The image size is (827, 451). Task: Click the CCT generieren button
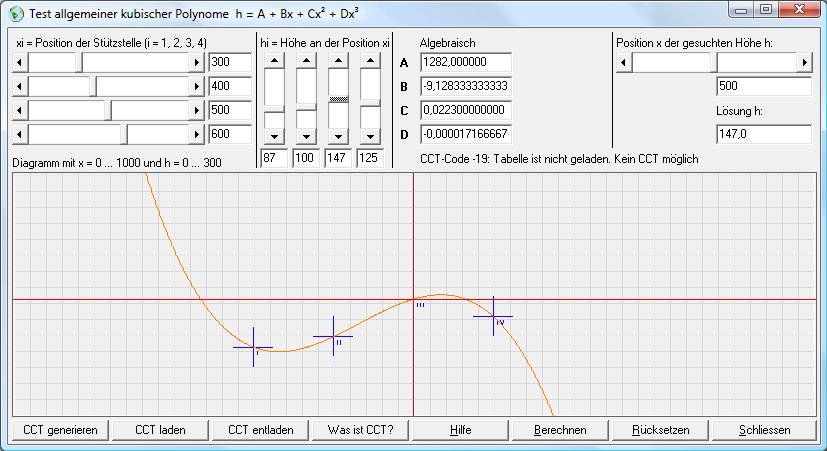point(60,430)
